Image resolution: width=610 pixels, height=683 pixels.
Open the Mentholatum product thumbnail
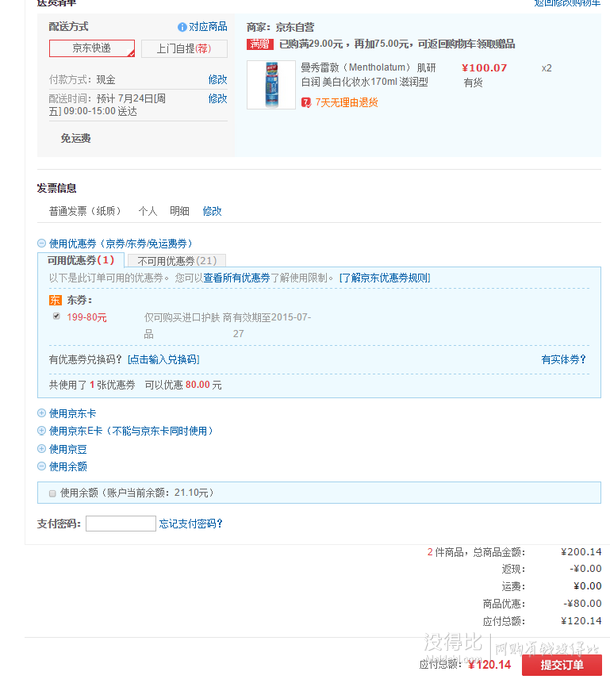point(271,85)
